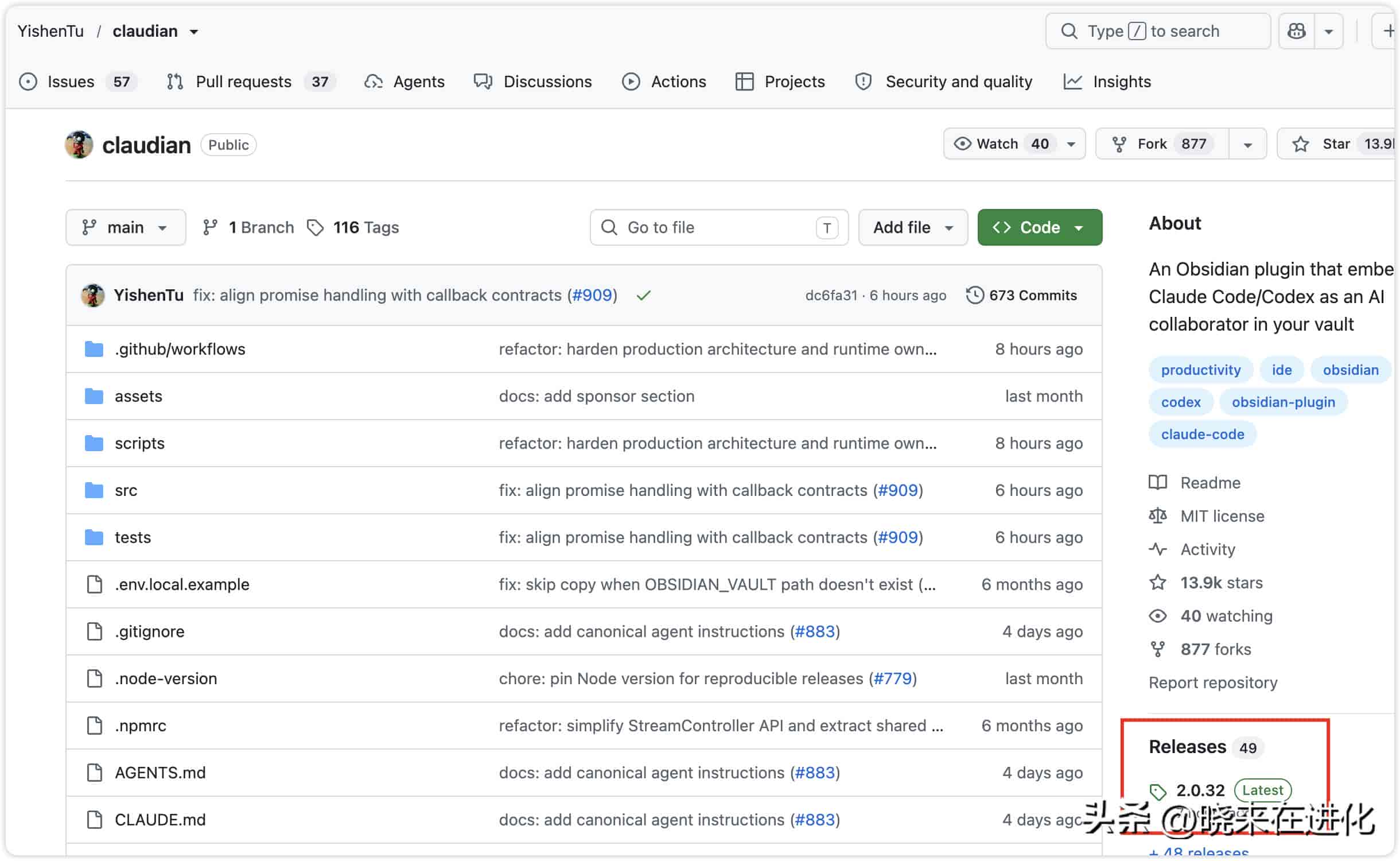
Task: Star the claudian repository
Action: coord(1336,143)
